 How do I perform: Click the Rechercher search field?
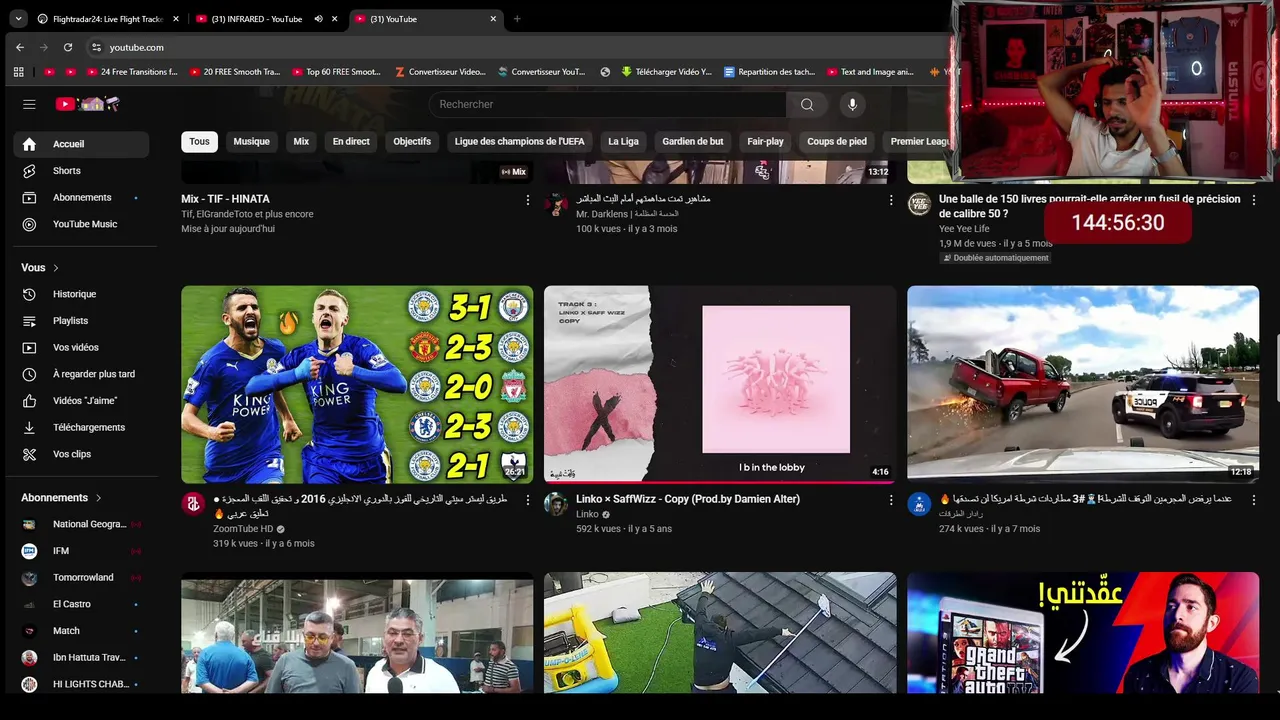click(x=608, y=104)
